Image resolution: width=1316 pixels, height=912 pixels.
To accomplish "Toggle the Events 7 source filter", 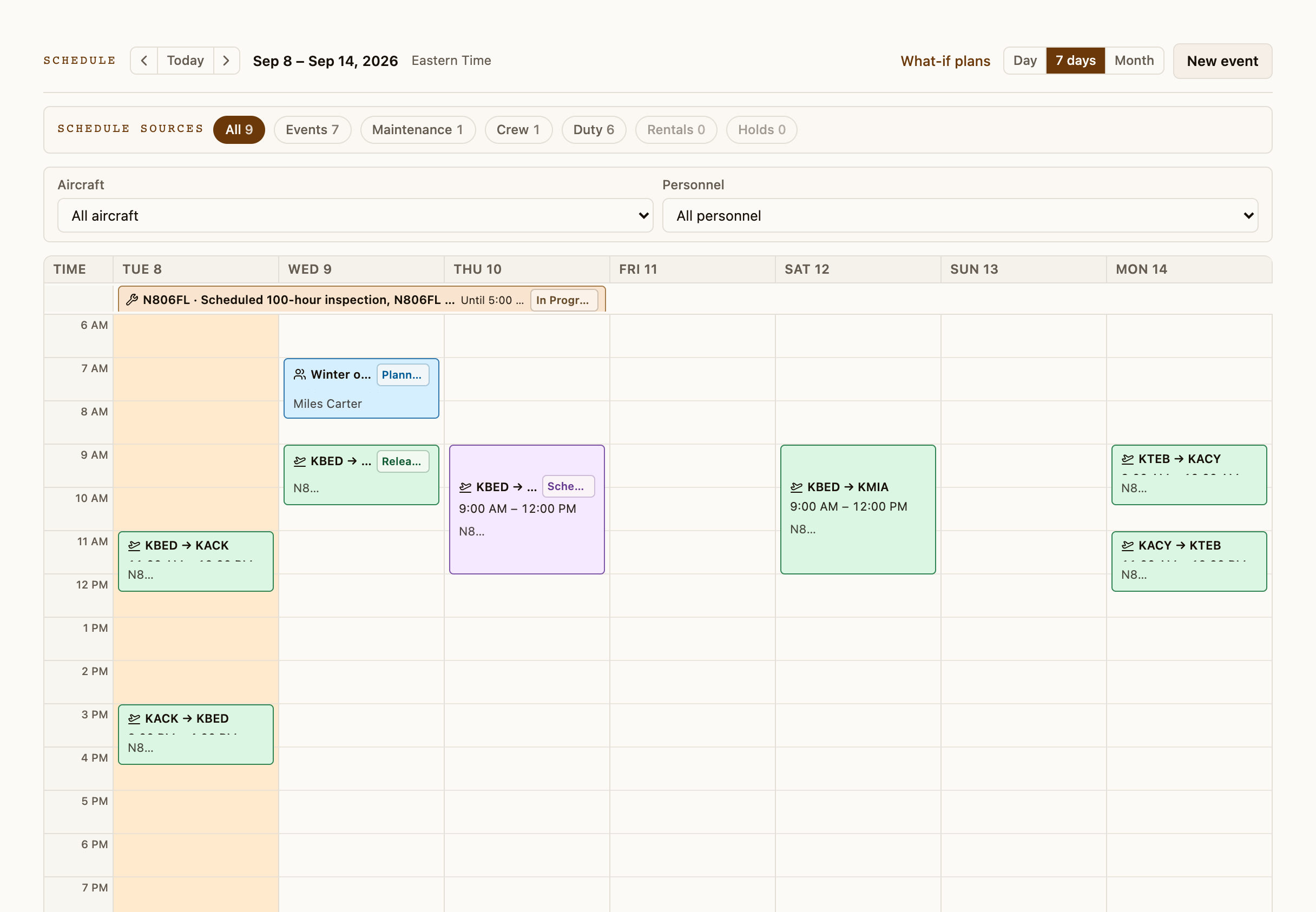I will click(312, 130).
